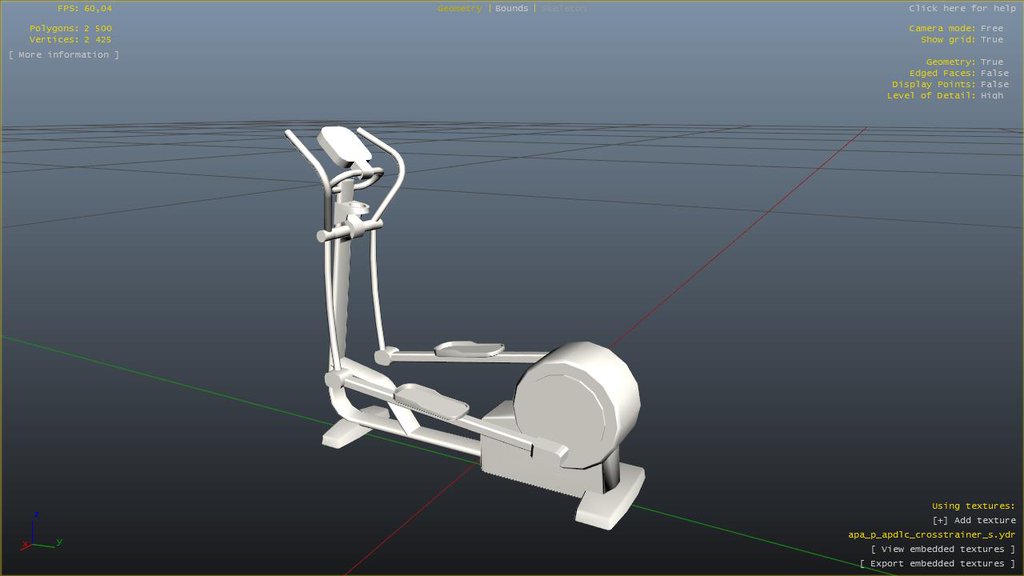Click the [+] Add texture button
This screenshot has height=576, width=1024.
(973, 520)
